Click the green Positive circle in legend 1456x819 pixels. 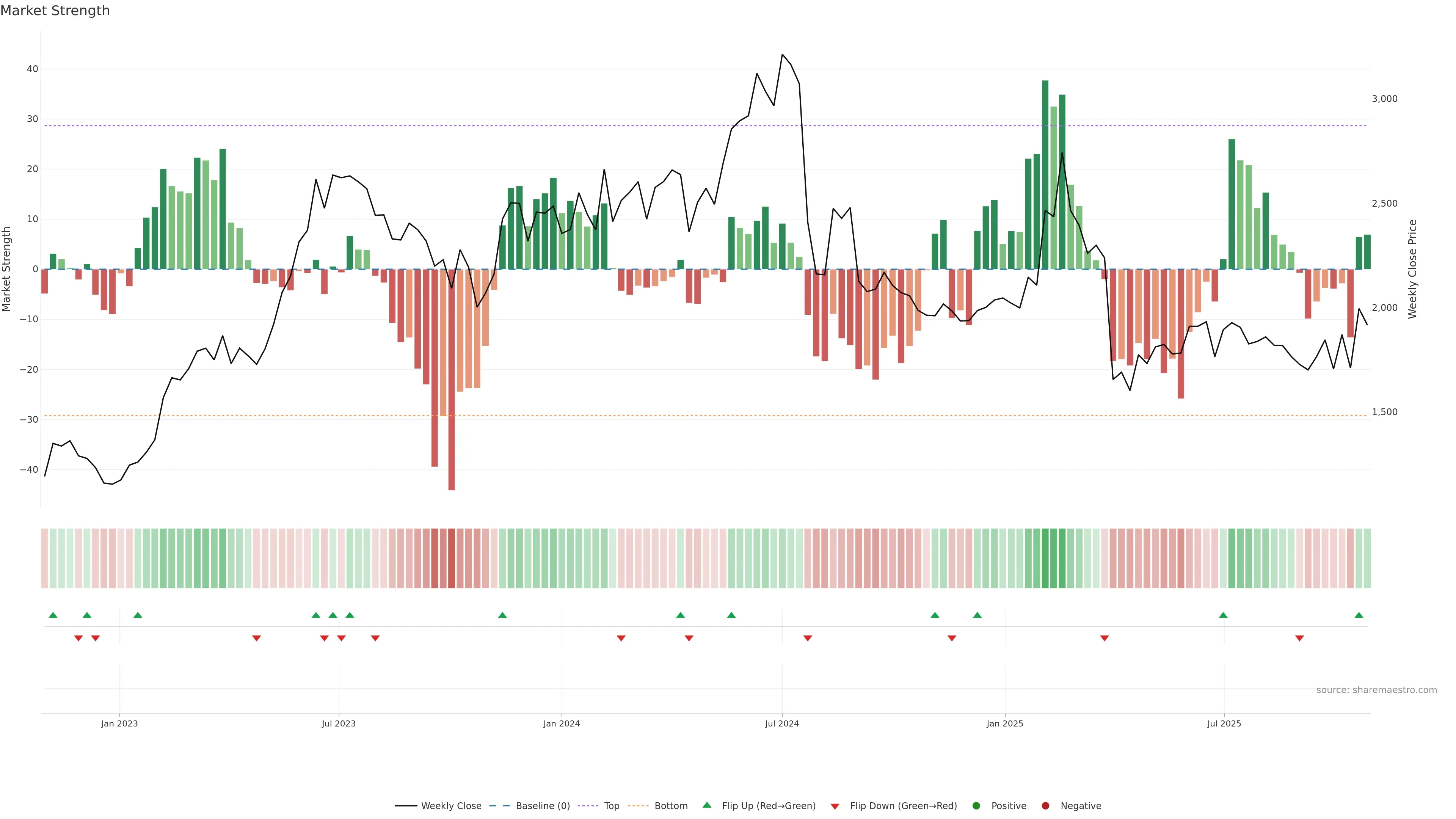click(976, 806)
